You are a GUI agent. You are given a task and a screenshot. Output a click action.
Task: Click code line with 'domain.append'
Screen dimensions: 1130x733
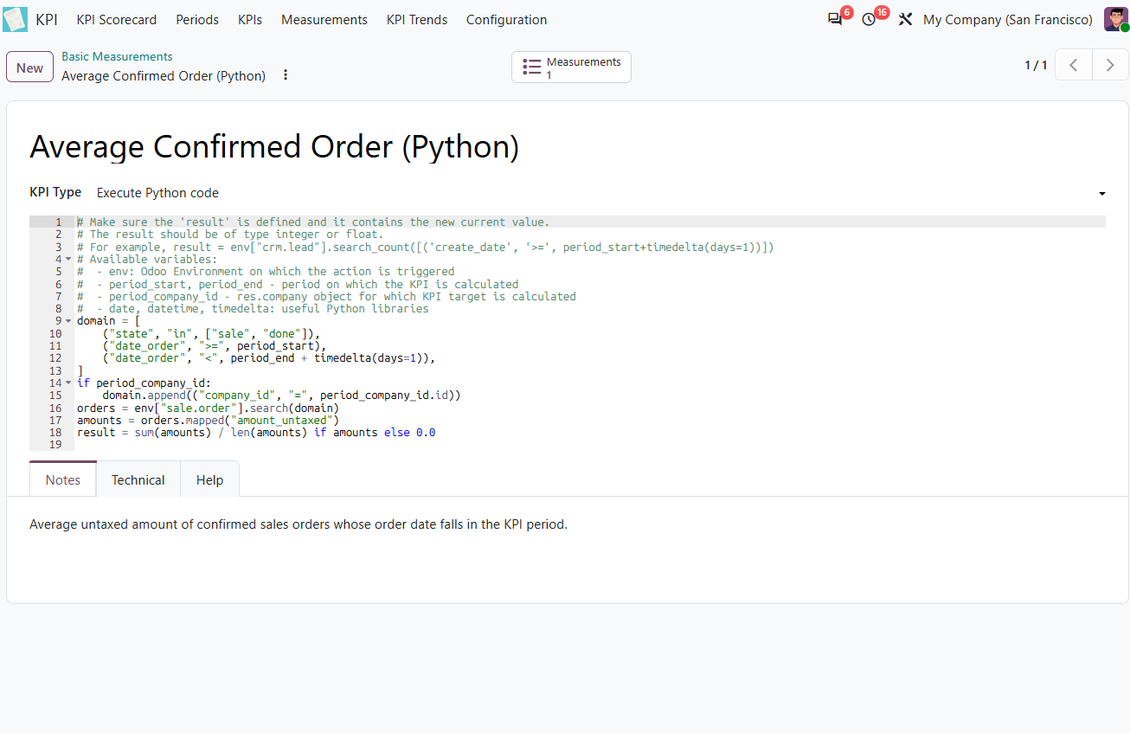point(281,395)
